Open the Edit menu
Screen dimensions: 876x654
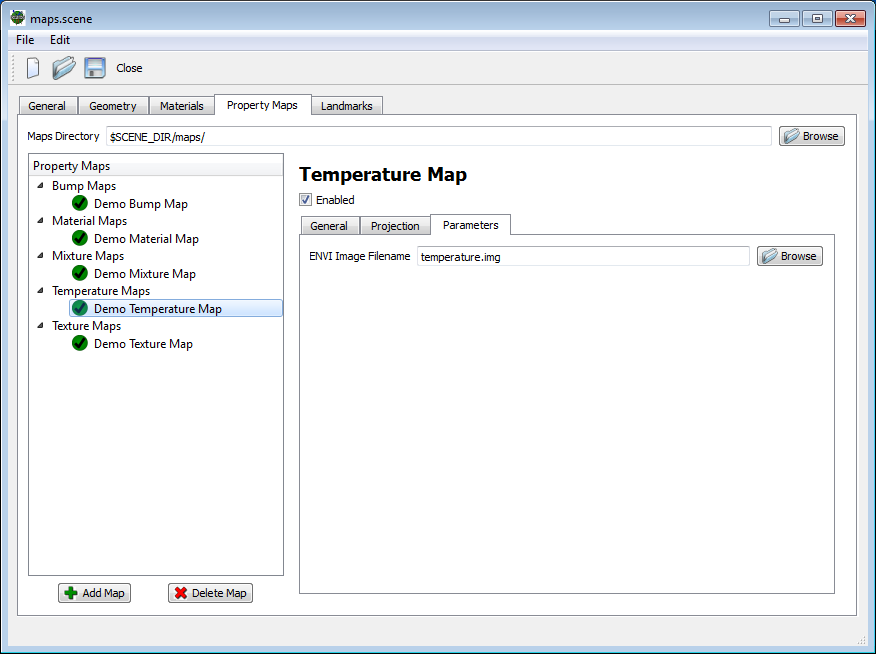point(59,40)
